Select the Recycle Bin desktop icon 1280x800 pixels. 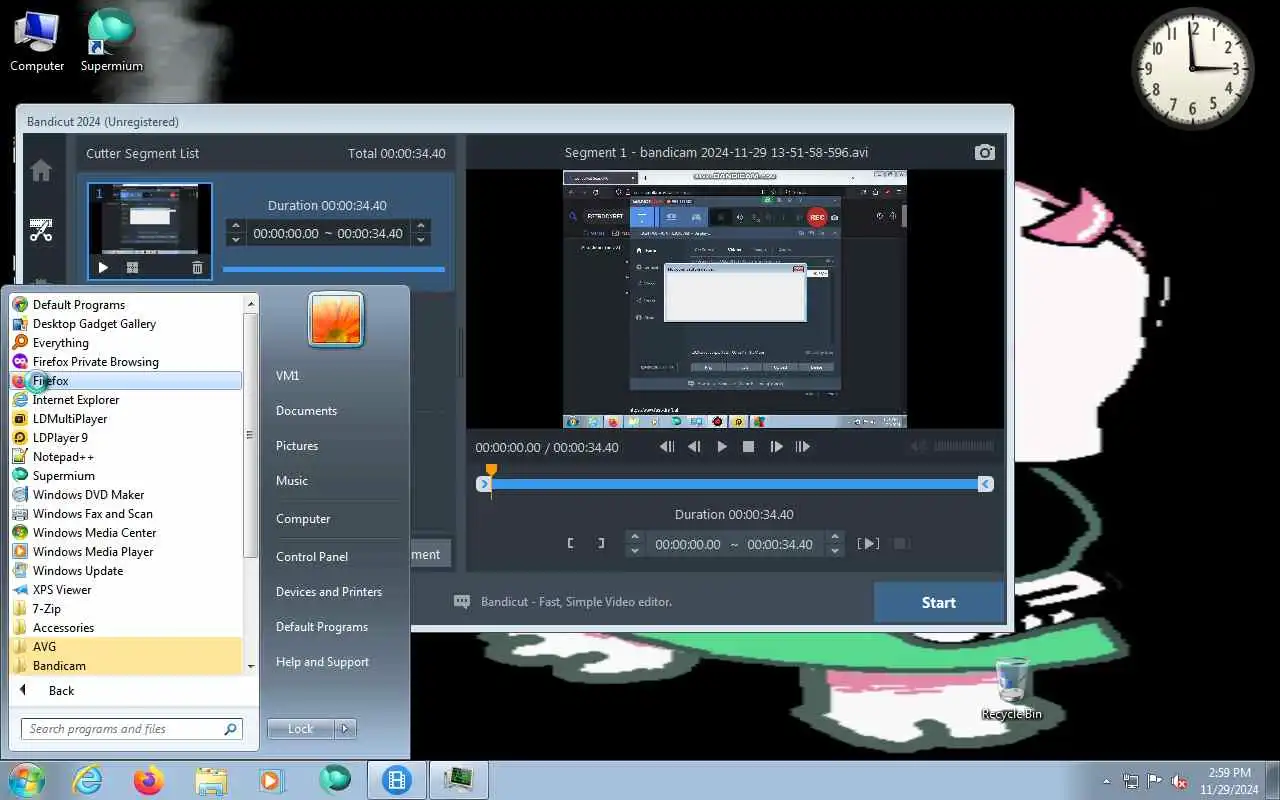coord(1012,689)
